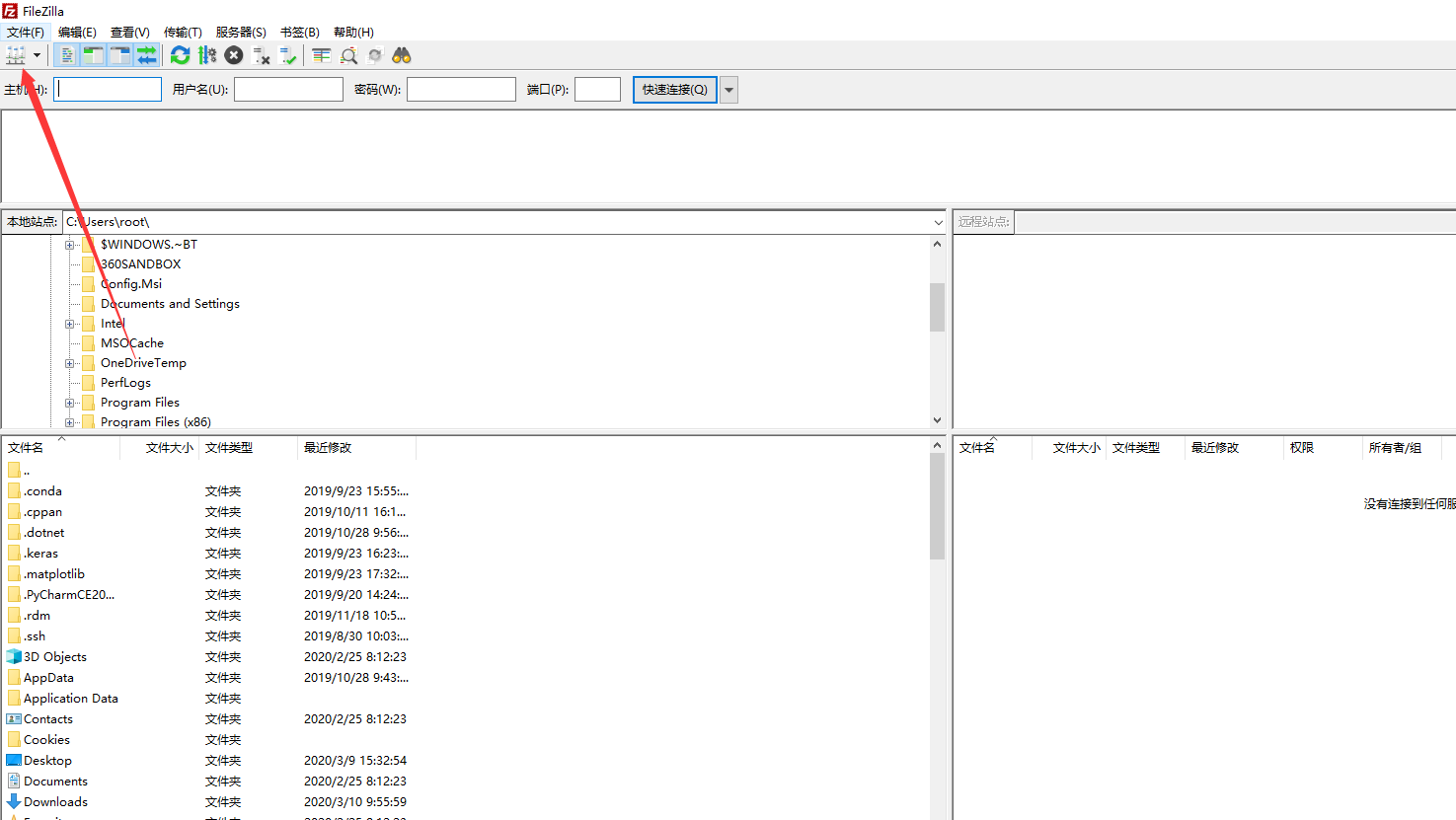The height and width of the screenshot is (820, 1456).
Task: Expand the $WINDOWS.~BT tree node
Action: coord(70,245)
